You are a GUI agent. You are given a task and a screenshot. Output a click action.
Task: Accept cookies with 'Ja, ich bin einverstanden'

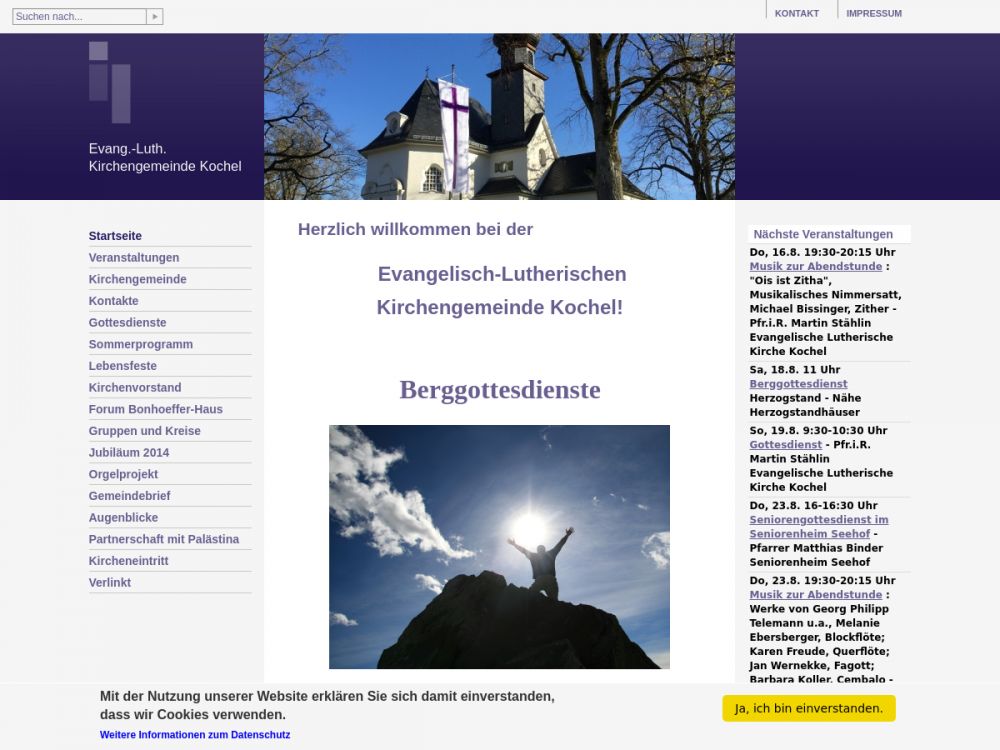[x=808, y=708]
